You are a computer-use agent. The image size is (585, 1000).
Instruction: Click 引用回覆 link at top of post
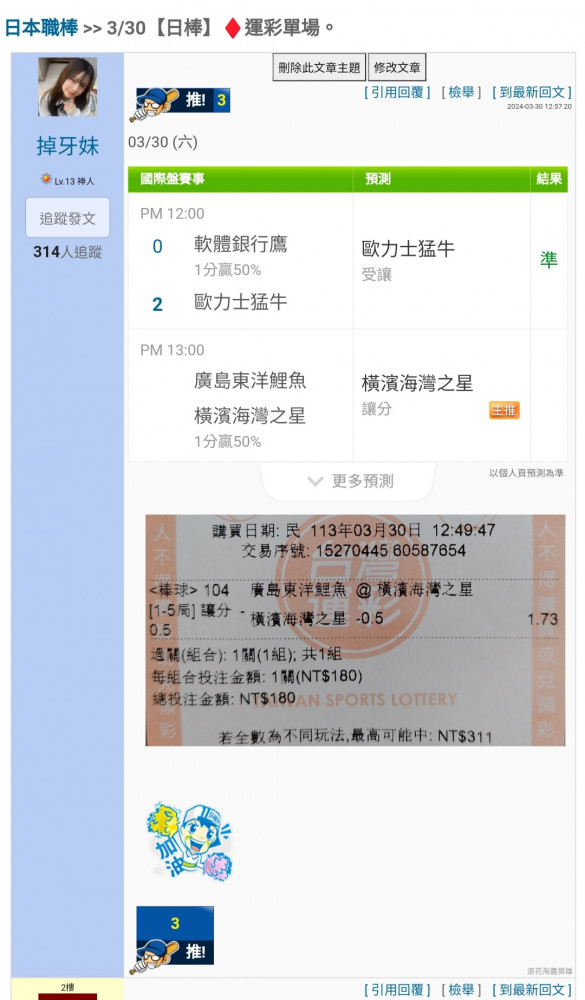point(397,92)
